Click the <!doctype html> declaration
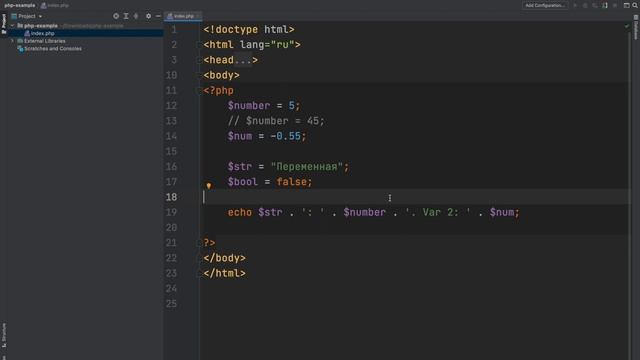 click(249, 30)
